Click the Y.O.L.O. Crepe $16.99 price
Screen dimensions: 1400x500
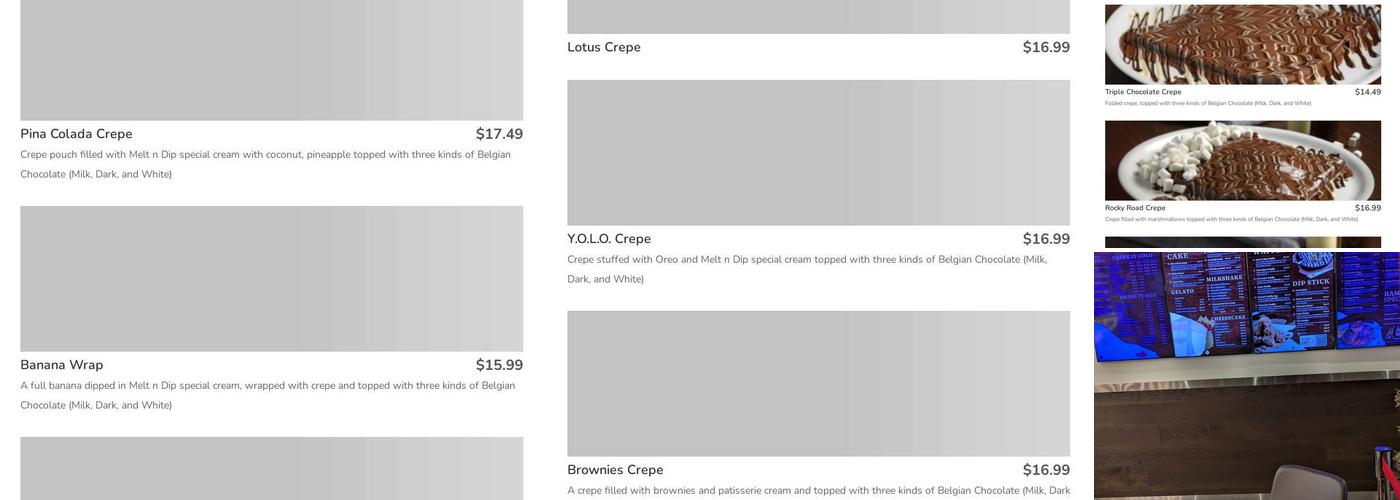(x=1046, y=239)
